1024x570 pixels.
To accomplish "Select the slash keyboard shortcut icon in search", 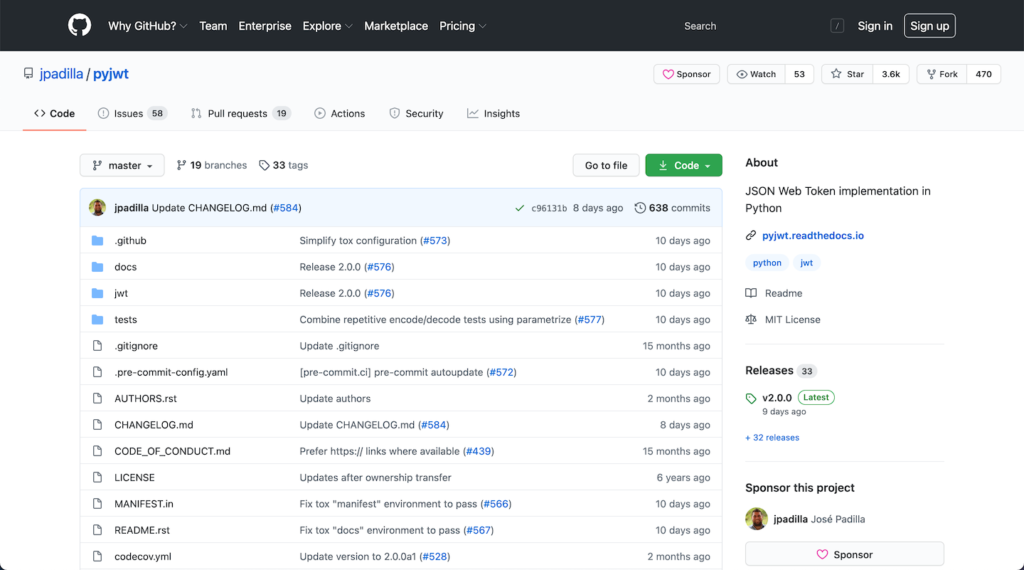I will pyautogui.click(x=837, y=26).
